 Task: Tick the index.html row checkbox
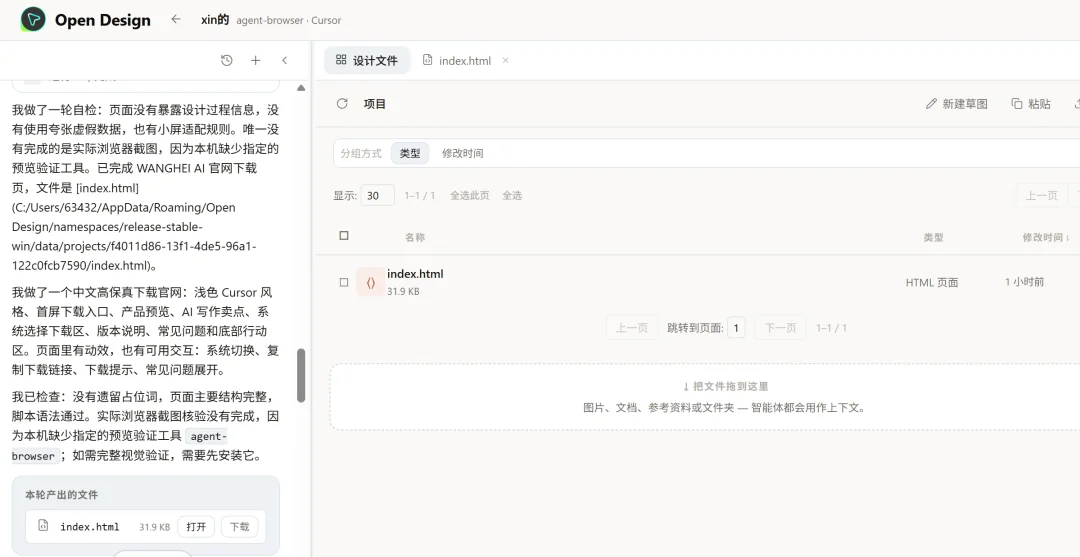tap(344, 282)
